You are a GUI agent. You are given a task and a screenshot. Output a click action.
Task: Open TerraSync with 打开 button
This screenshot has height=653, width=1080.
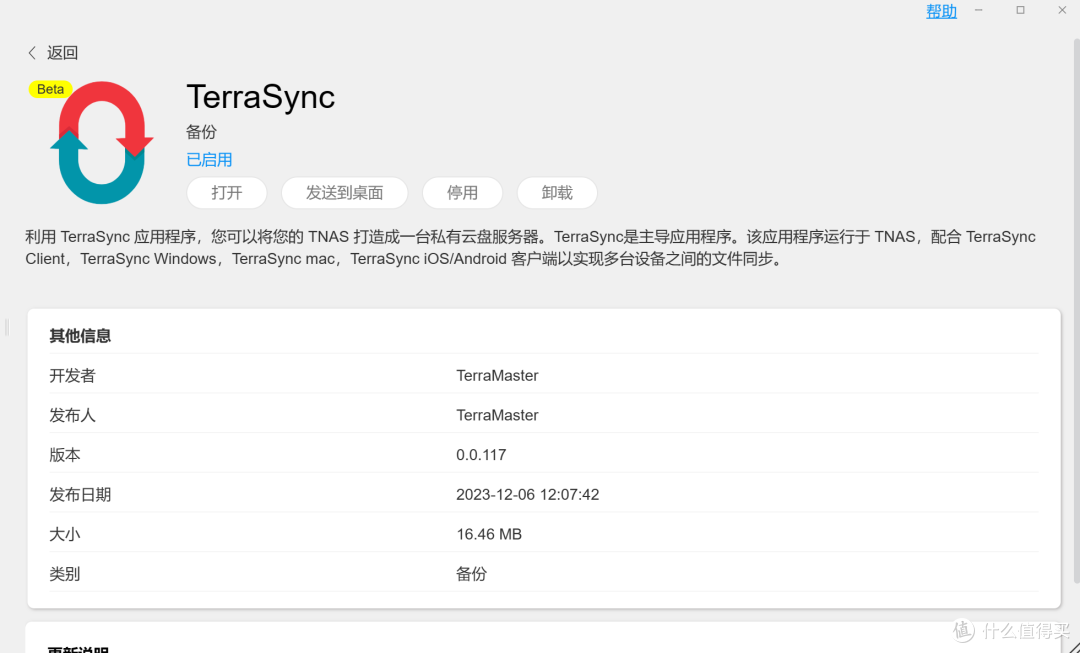click(x=227, y=193)
